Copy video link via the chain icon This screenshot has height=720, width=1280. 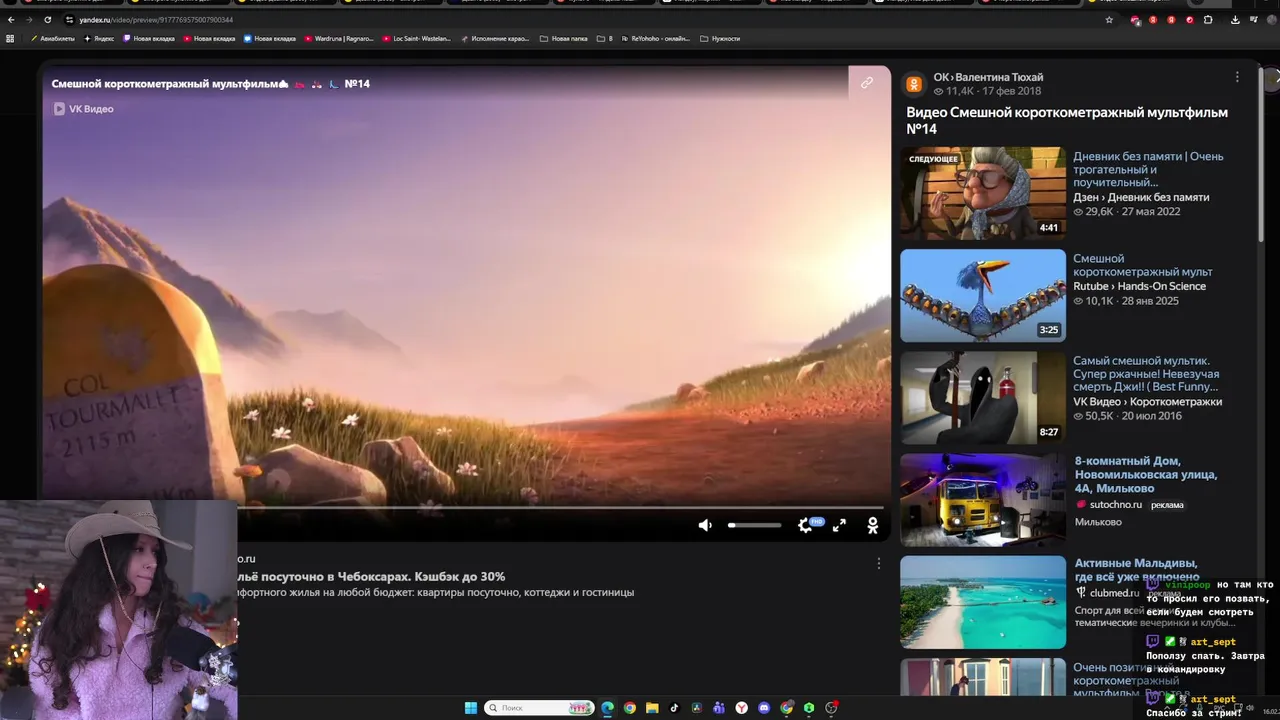pyautogui.click(x=867, y=83)
